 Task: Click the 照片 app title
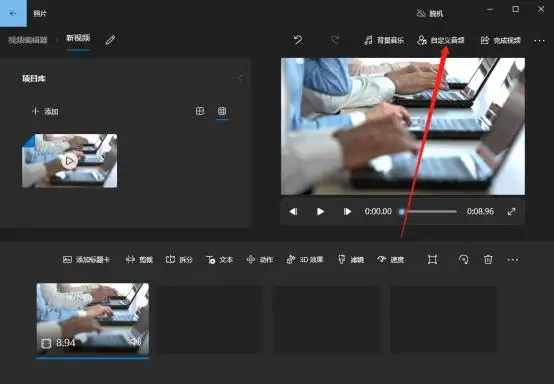point(40,14)
